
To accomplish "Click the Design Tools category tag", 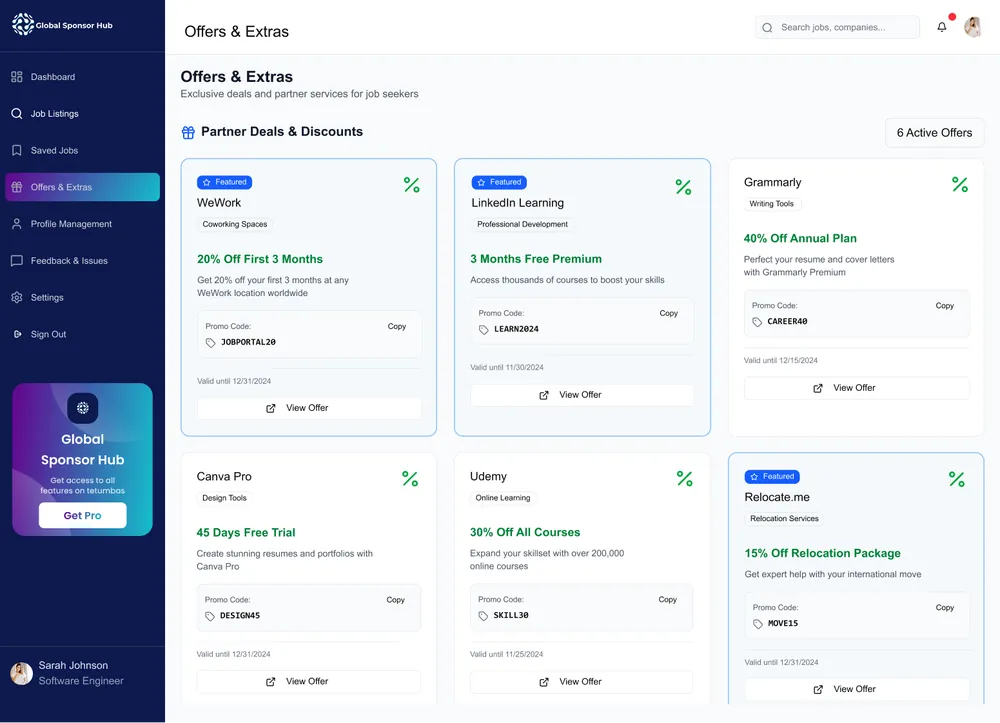I will pos(224,498).
